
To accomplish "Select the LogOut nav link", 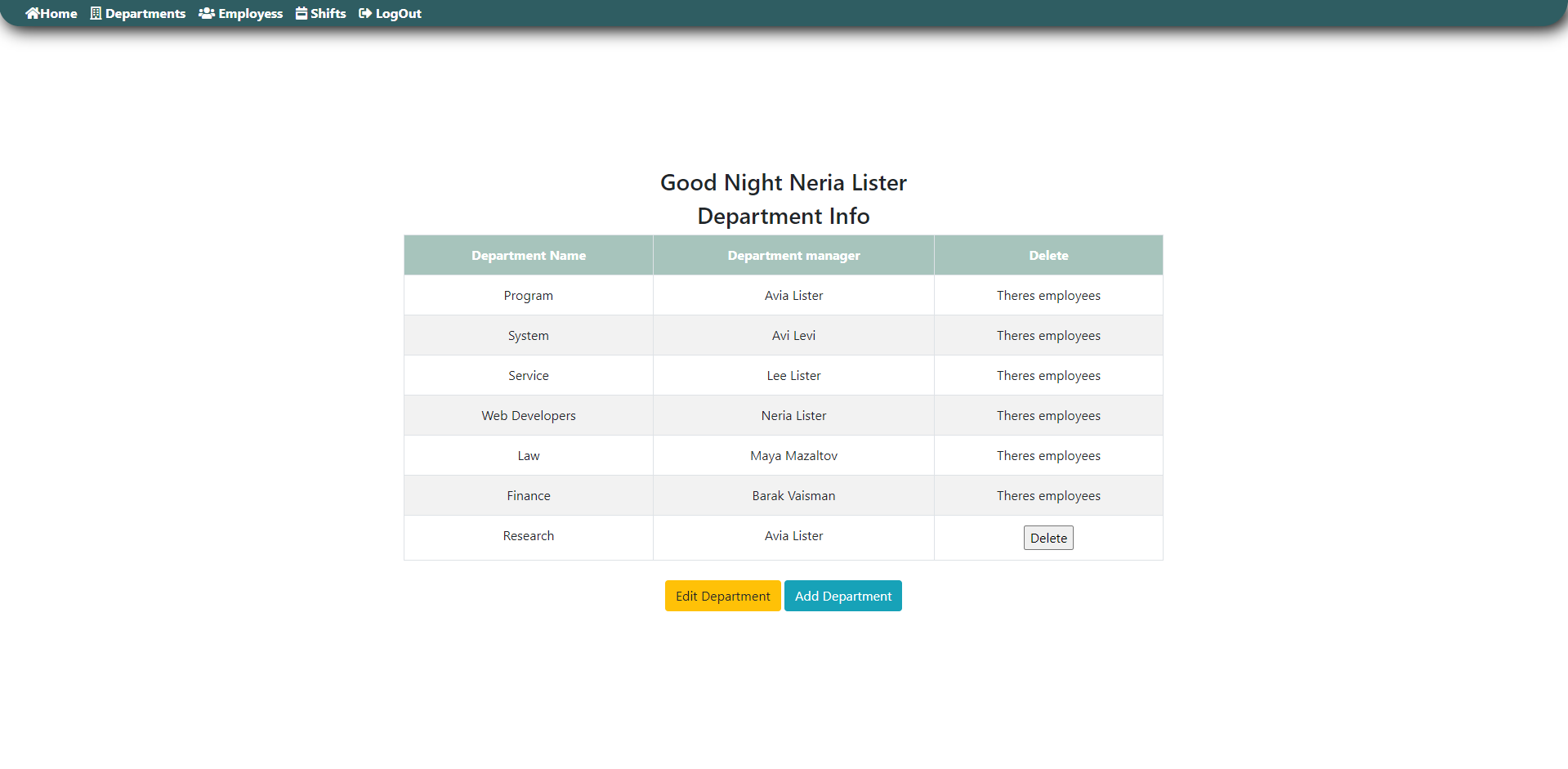I will pos(391,13).
